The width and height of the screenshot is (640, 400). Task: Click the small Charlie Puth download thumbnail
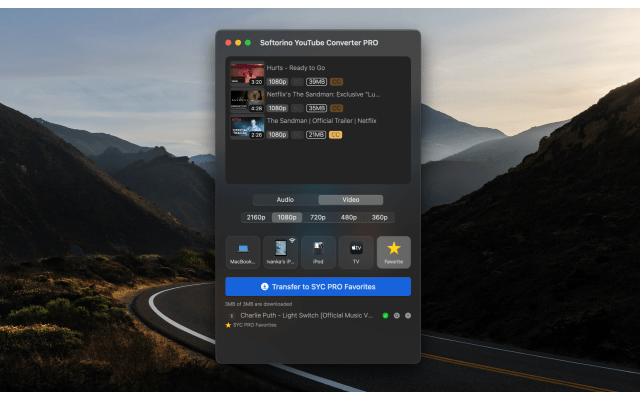tap(231, 316)
